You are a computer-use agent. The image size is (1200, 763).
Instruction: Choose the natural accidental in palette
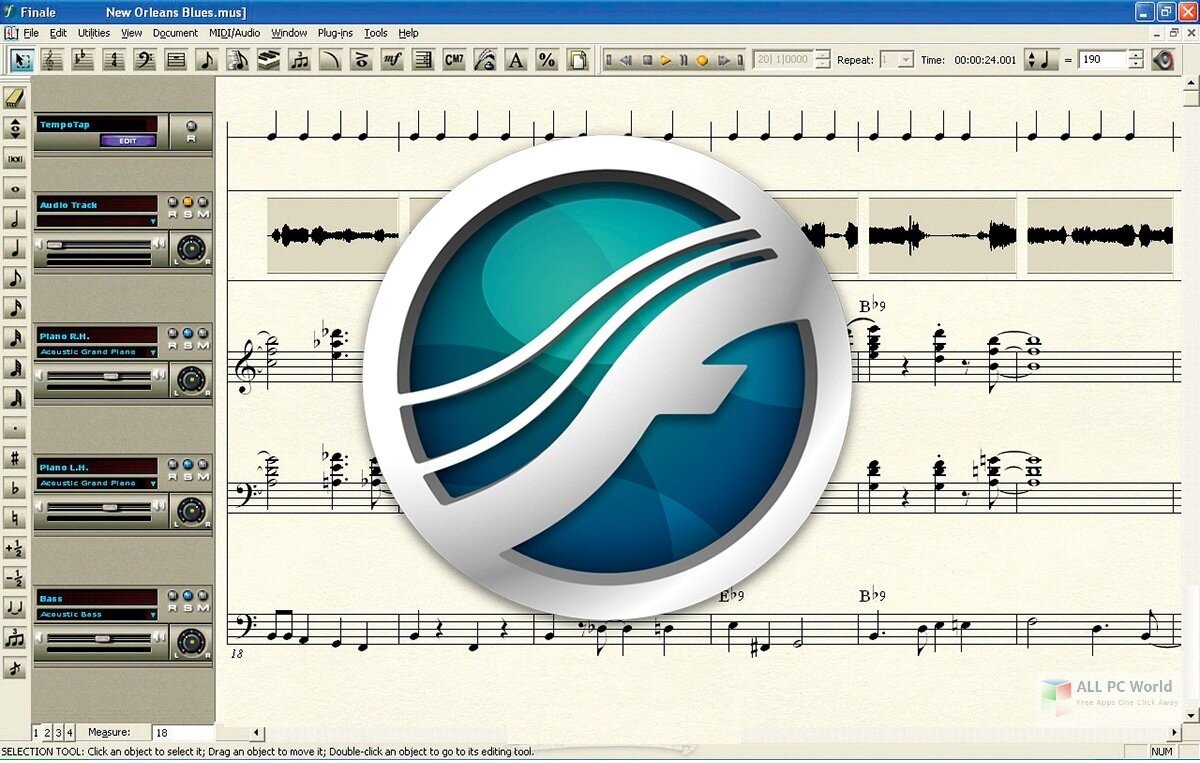[15, 518]
